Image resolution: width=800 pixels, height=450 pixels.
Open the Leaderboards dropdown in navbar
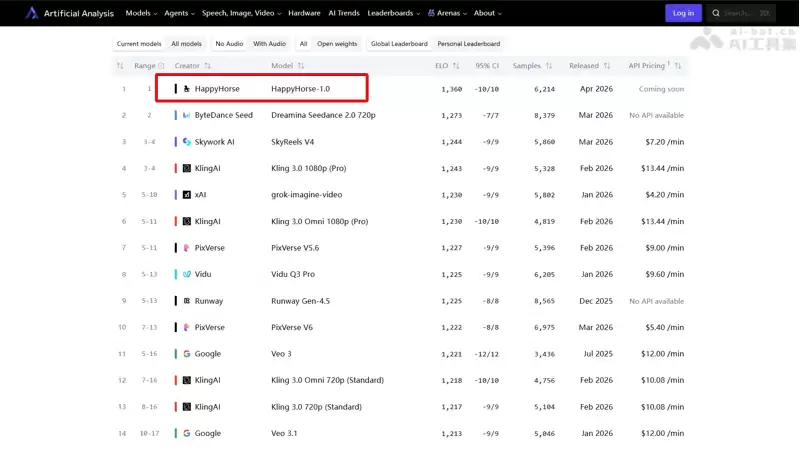click(393, 13)
